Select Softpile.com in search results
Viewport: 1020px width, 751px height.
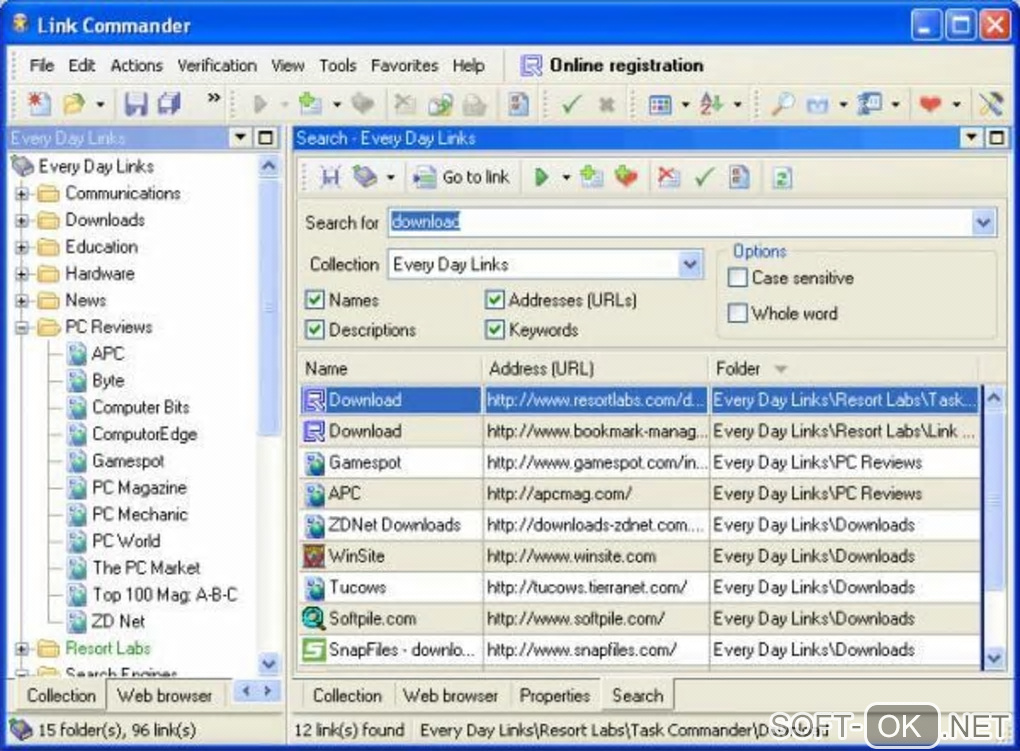point(640,619)
